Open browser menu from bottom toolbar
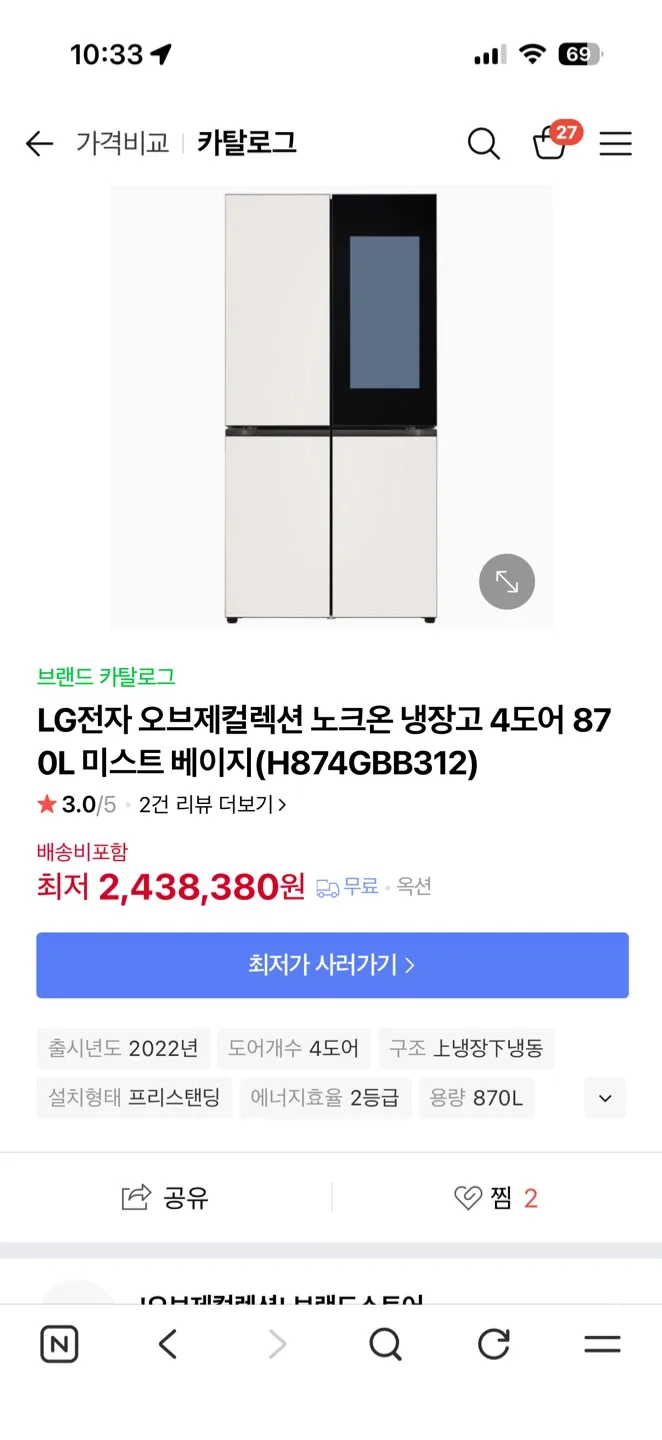Viewport: 662px width, 1440px height. point(602,1343)
